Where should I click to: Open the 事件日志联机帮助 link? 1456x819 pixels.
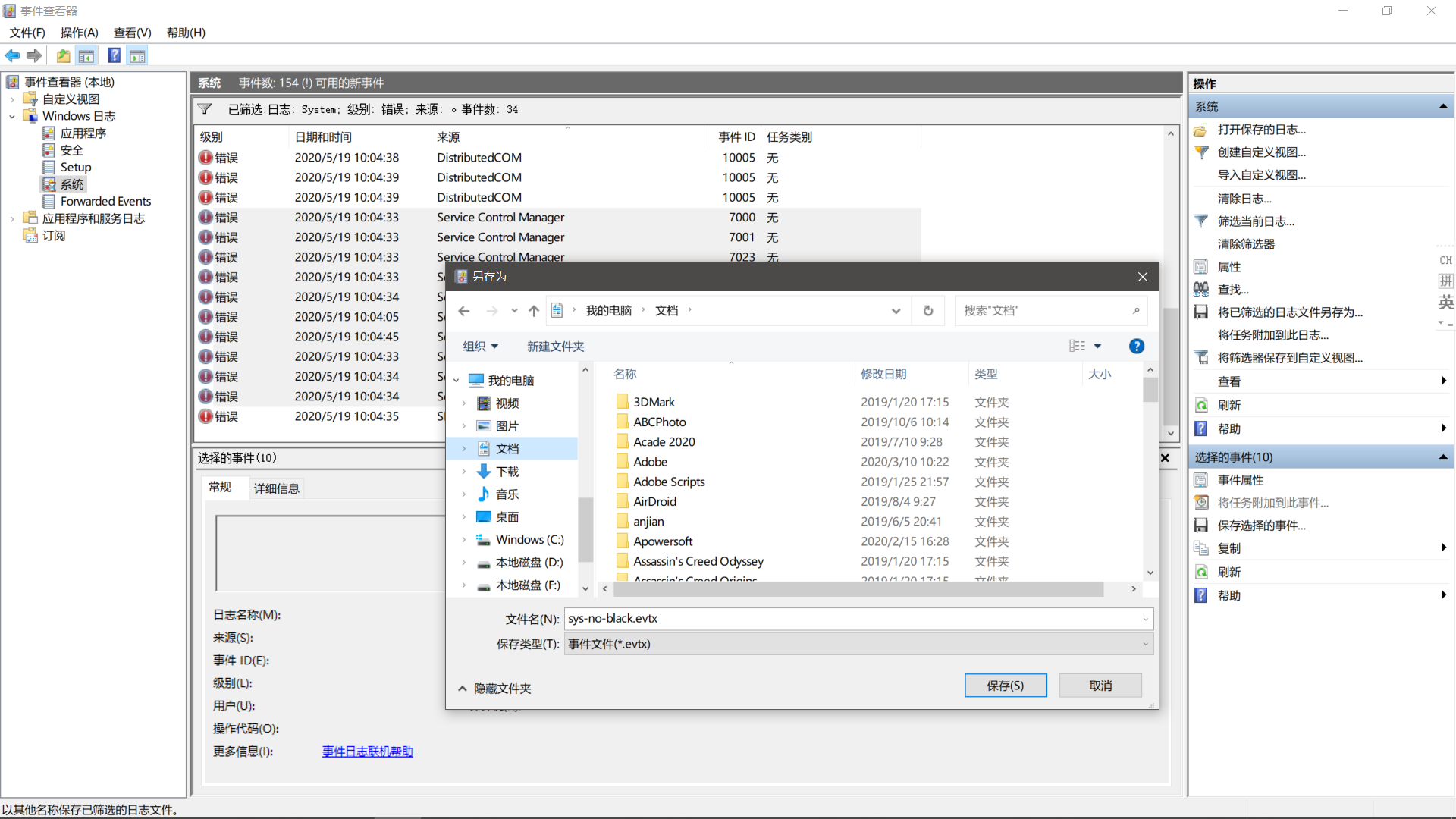click(x=367, y=751)
